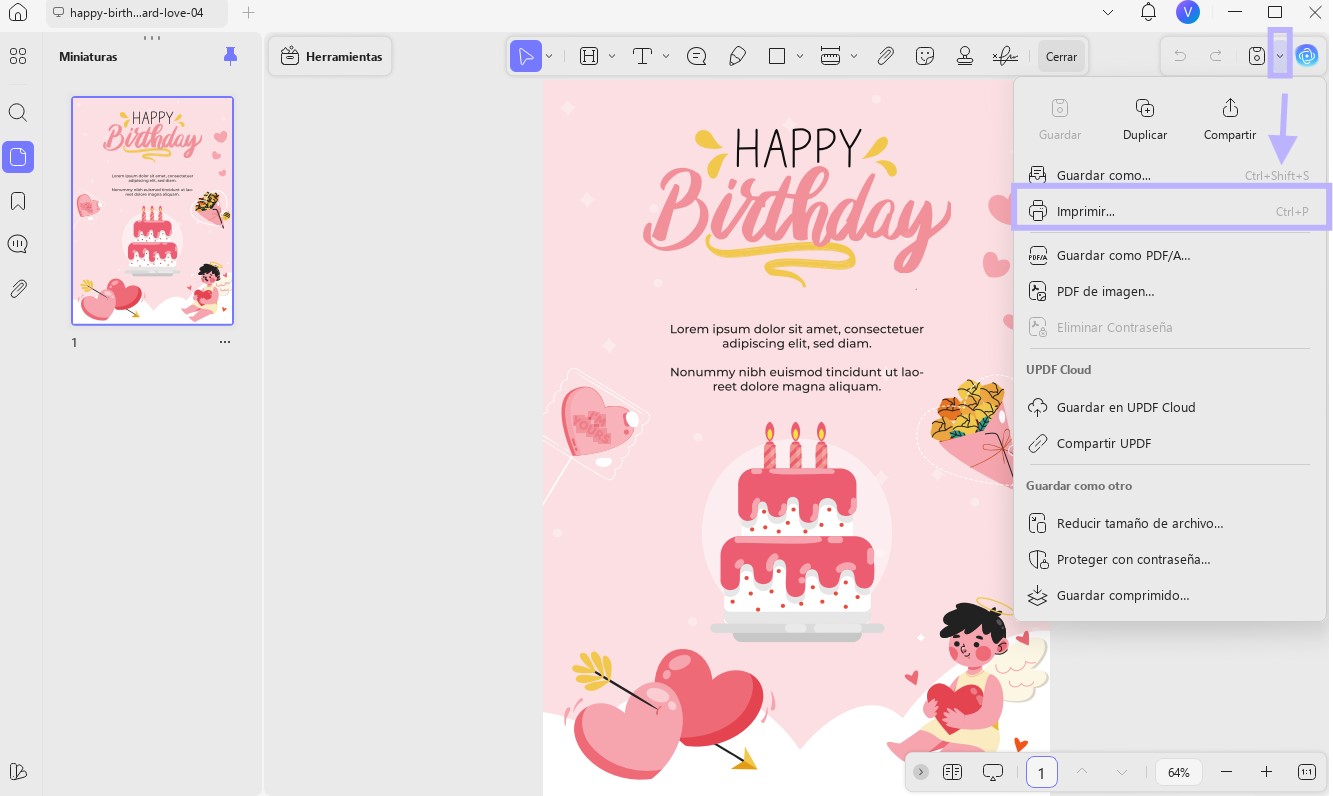
Task: Toggle the pin on Miniaturas panel
Action: [x=231, y=57]
